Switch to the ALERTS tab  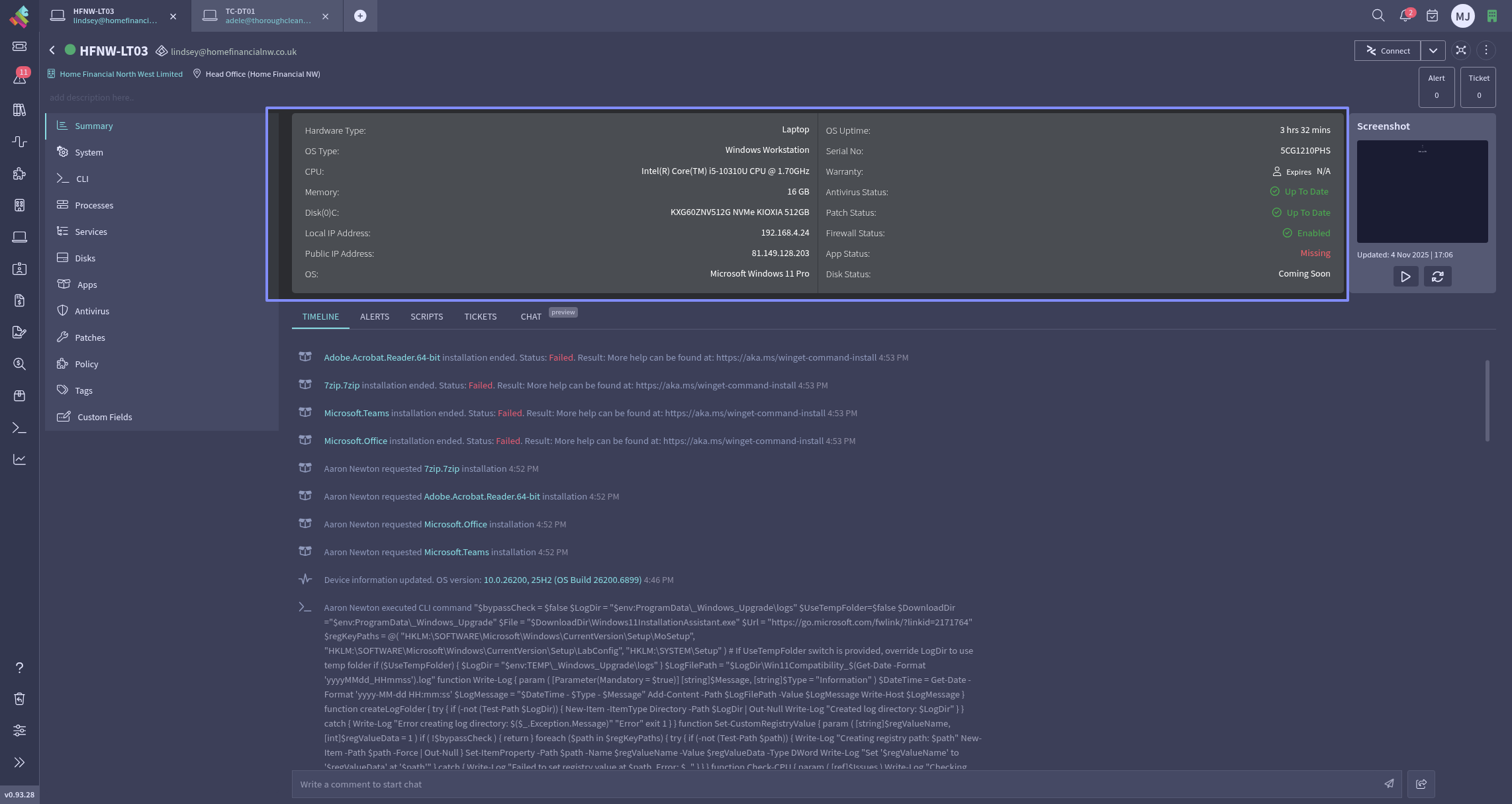(375, 316)
